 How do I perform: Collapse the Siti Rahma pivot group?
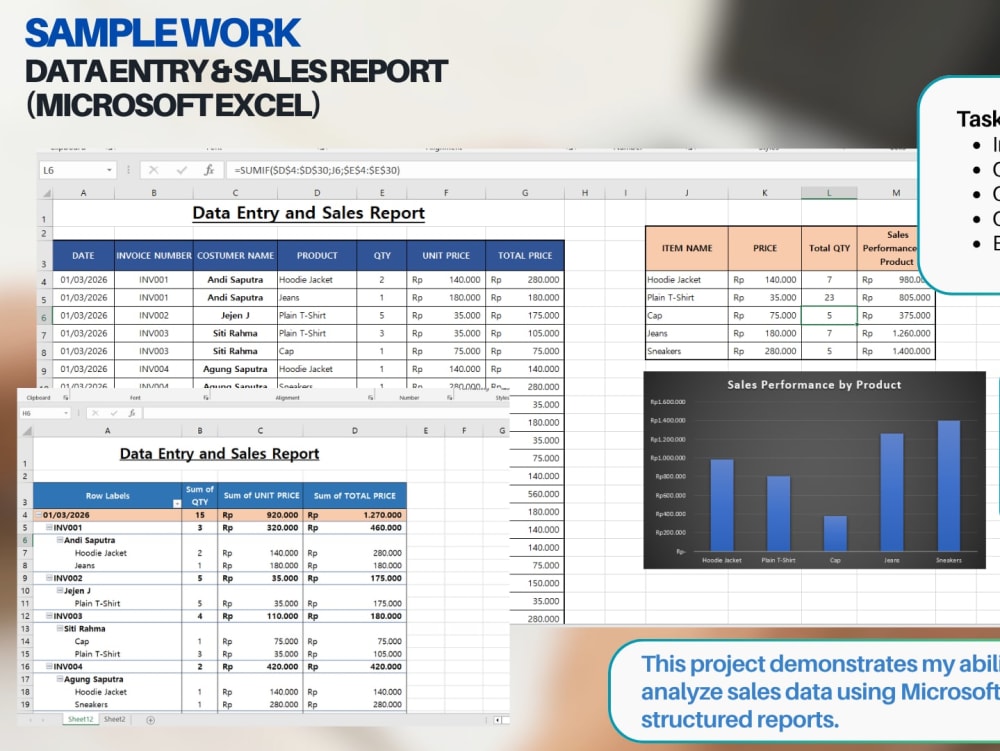[x=60, y=628]
